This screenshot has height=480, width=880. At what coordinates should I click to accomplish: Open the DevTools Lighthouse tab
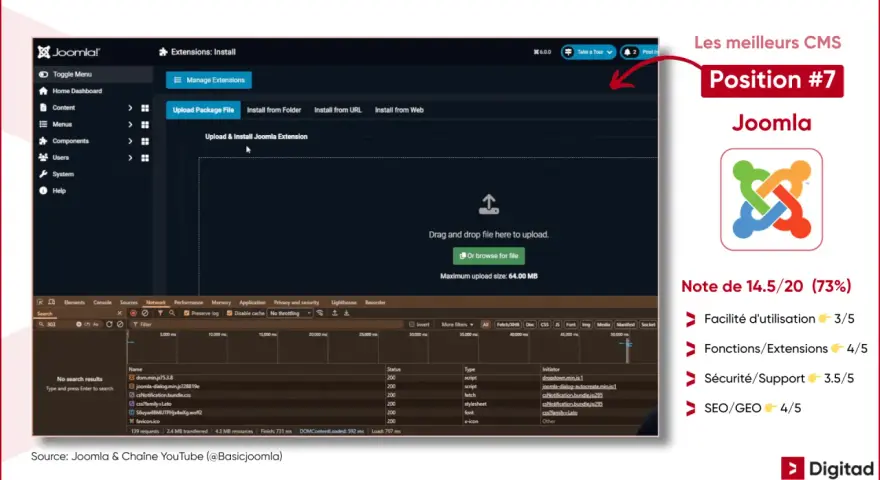(343, 303)
